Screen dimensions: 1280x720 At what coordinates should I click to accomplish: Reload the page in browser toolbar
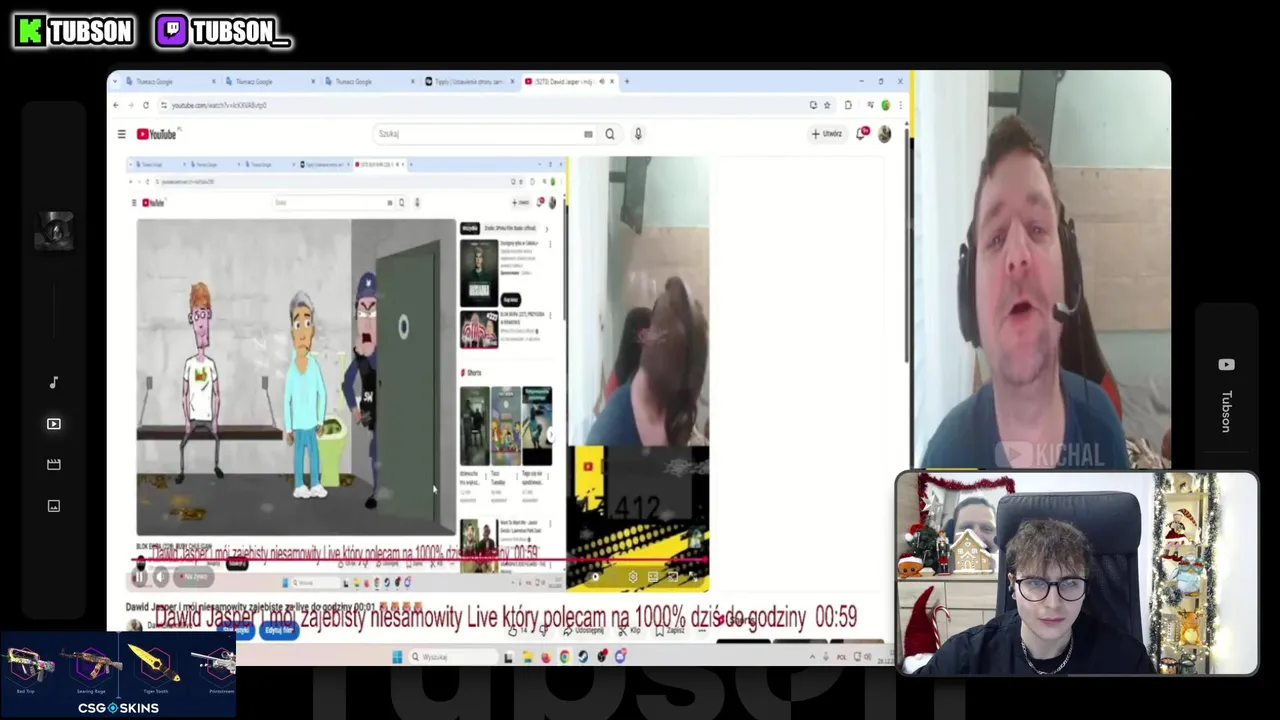[x=146, y=105]
